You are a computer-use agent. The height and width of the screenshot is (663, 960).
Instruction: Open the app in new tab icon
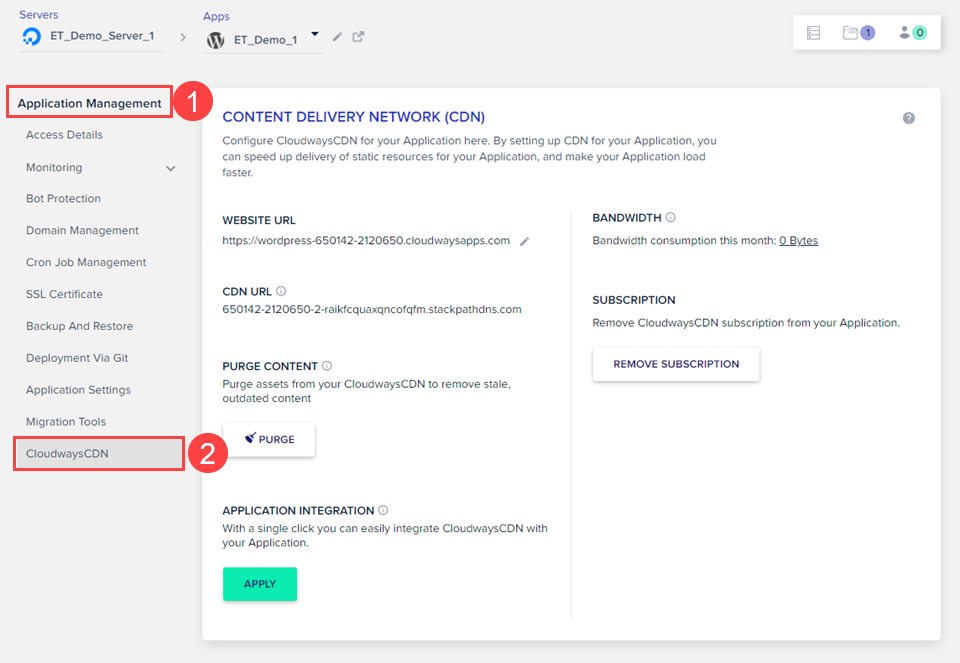(x=358, y=37)
